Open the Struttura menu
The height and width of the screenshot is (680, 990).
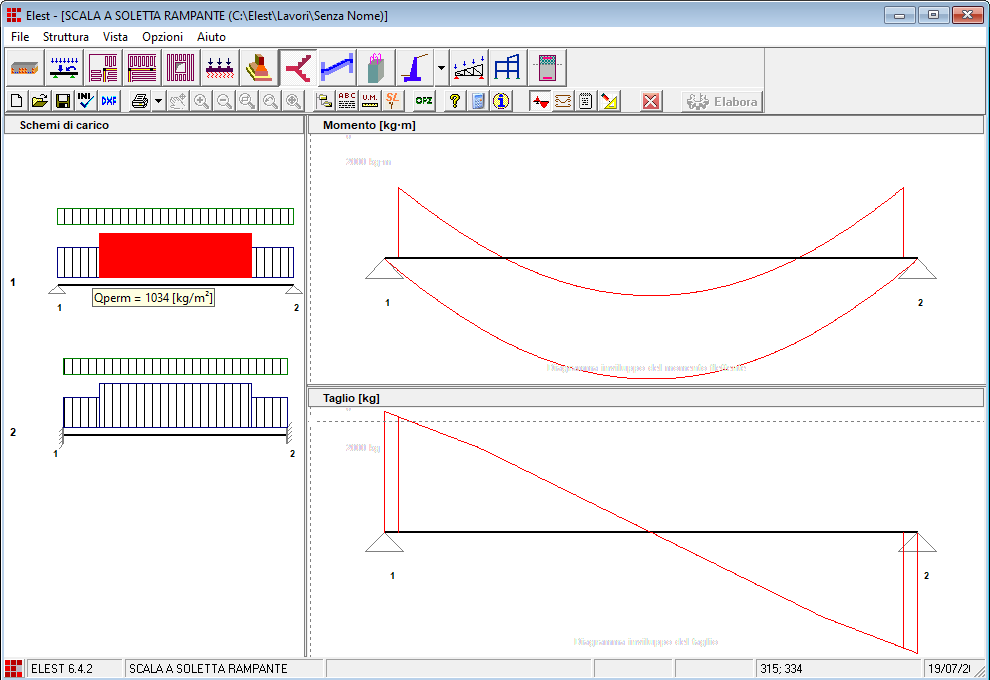pos(66,36)
